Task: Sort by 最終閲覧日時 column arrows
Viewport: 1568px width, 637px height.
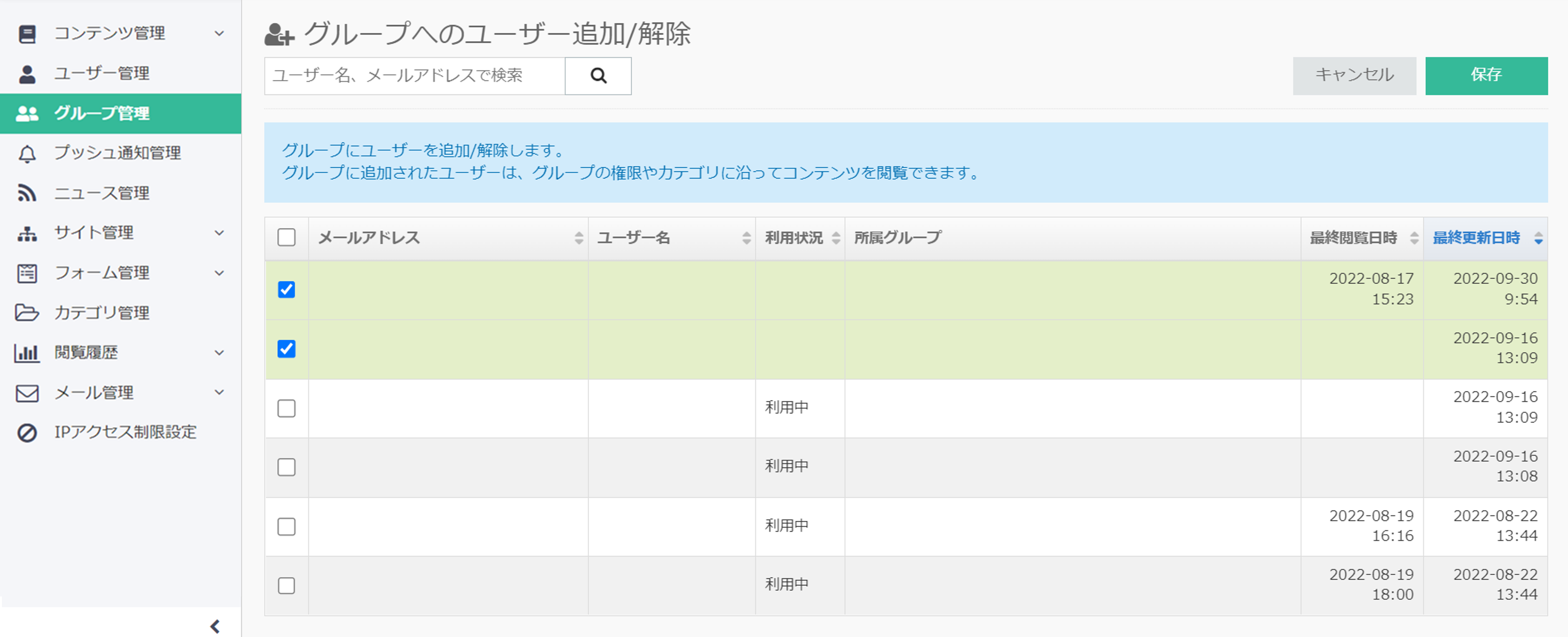Action: click(1414, 238)
